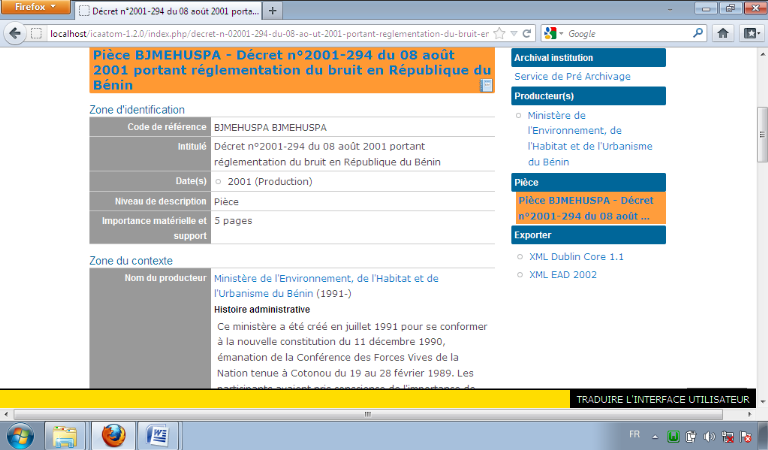This screenshot has width=768, height=450.
Task: Click the vertical scrollbar down arrow
Action: [762, 402]
